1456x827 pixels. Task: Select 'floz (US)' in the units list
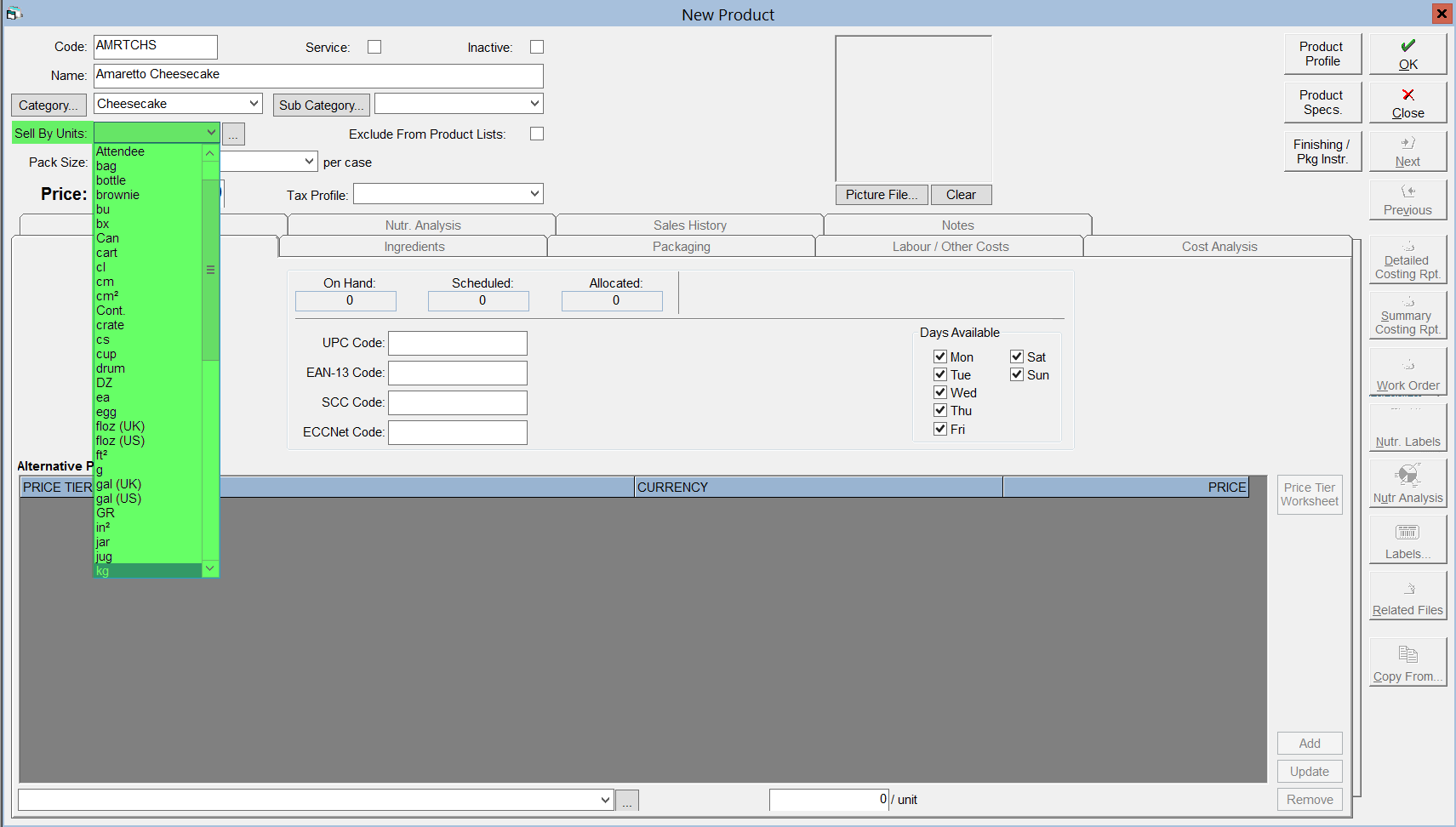tap(147, 441)
